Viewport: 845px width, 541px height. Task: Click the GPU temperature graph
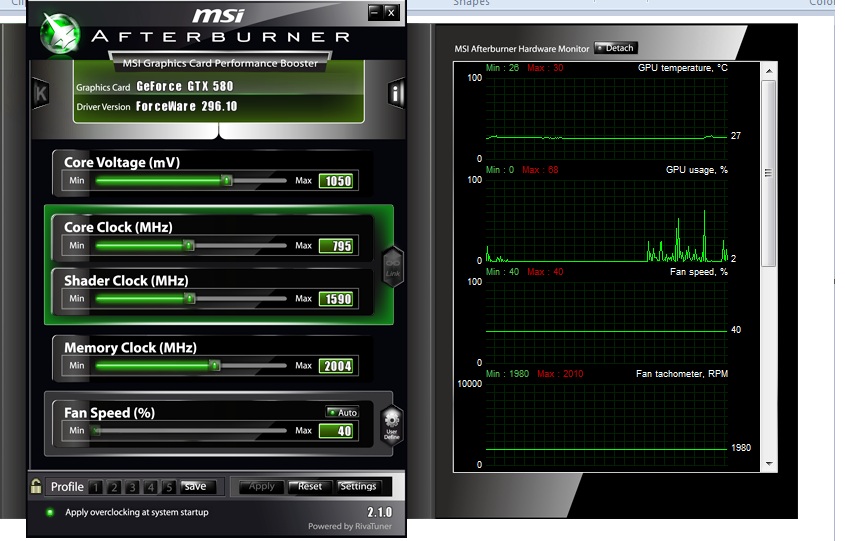(x=607, y=118)
